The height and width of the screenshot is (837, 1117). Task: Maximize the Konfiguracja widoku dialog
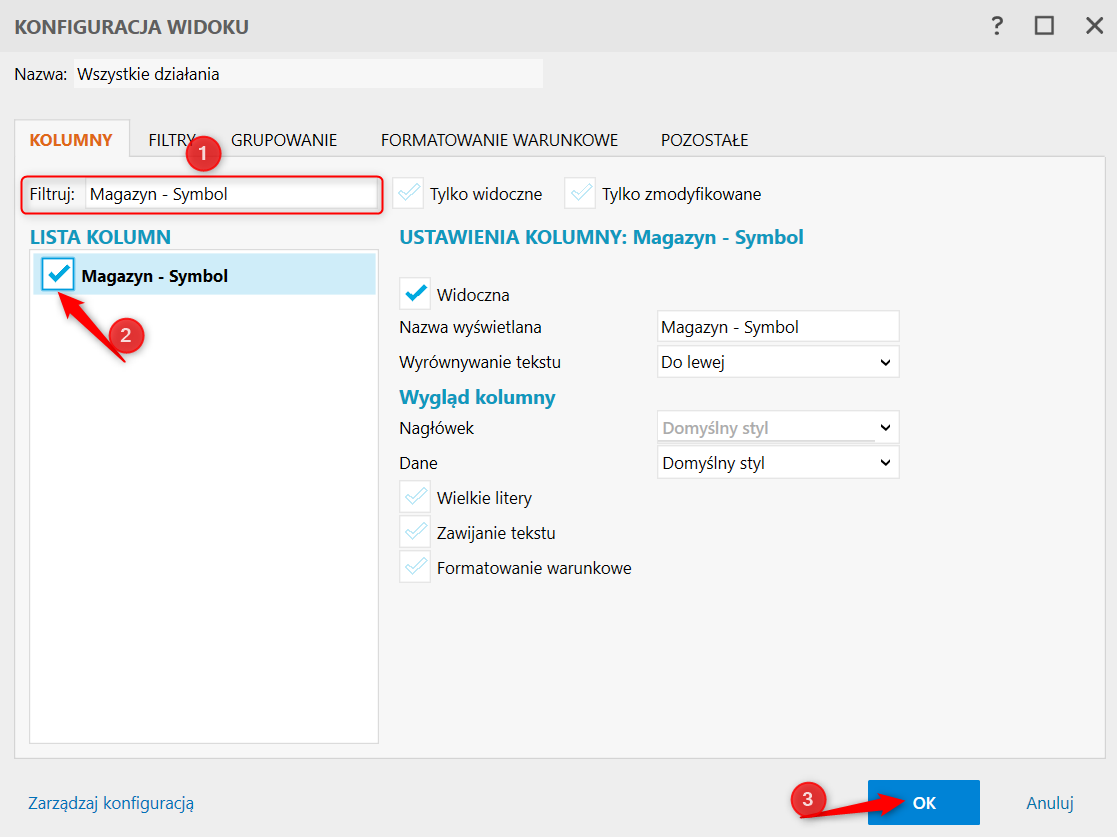pos(1044,26)
